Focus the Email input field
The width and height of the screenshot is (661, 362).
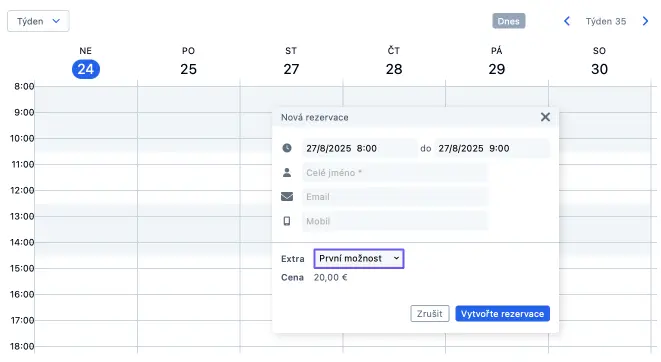[395, 197]
